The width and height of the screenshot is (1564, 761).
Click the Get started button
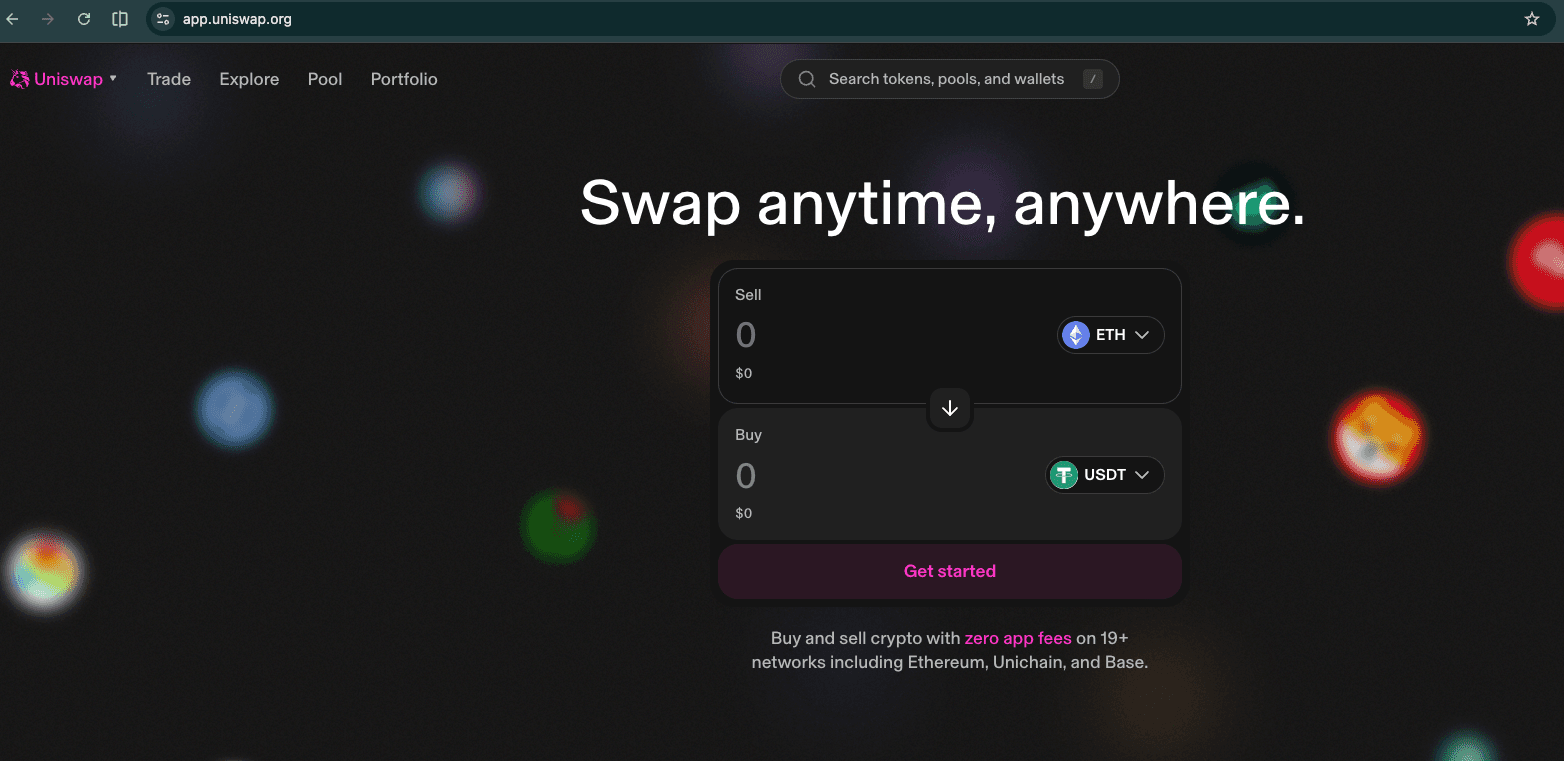950,571
